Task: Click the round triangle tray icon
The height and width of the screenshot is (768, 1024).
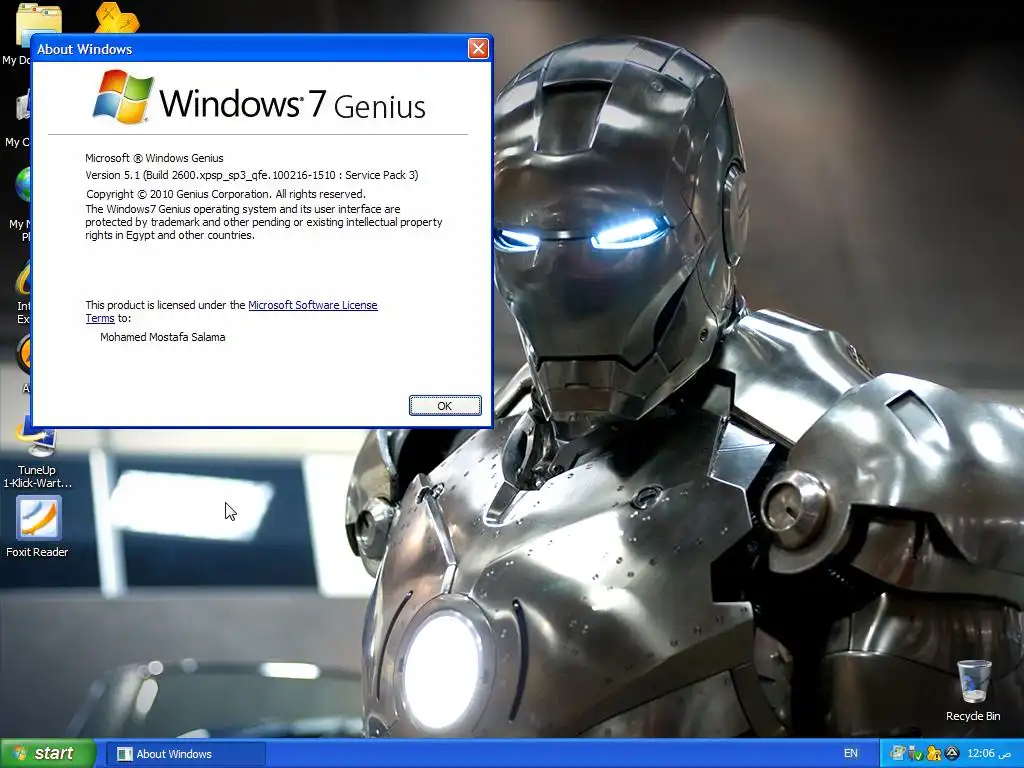Action: point(952,754)
